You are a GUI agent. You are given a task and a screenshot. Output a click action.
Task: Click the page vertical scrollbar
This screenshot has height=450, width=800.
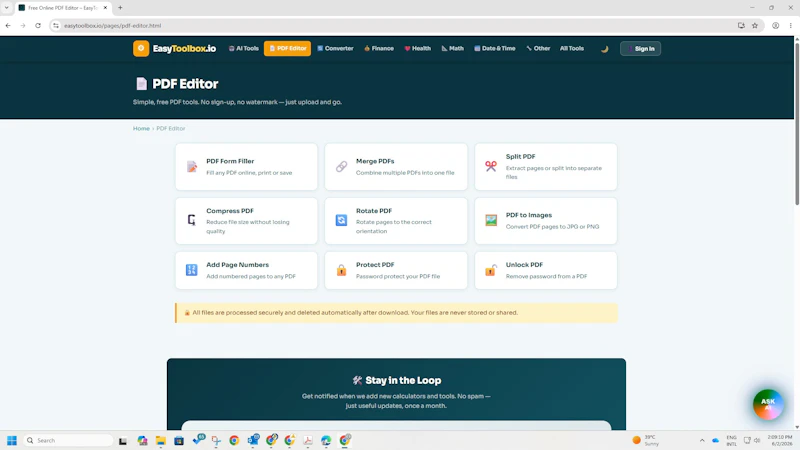(796, 124)
